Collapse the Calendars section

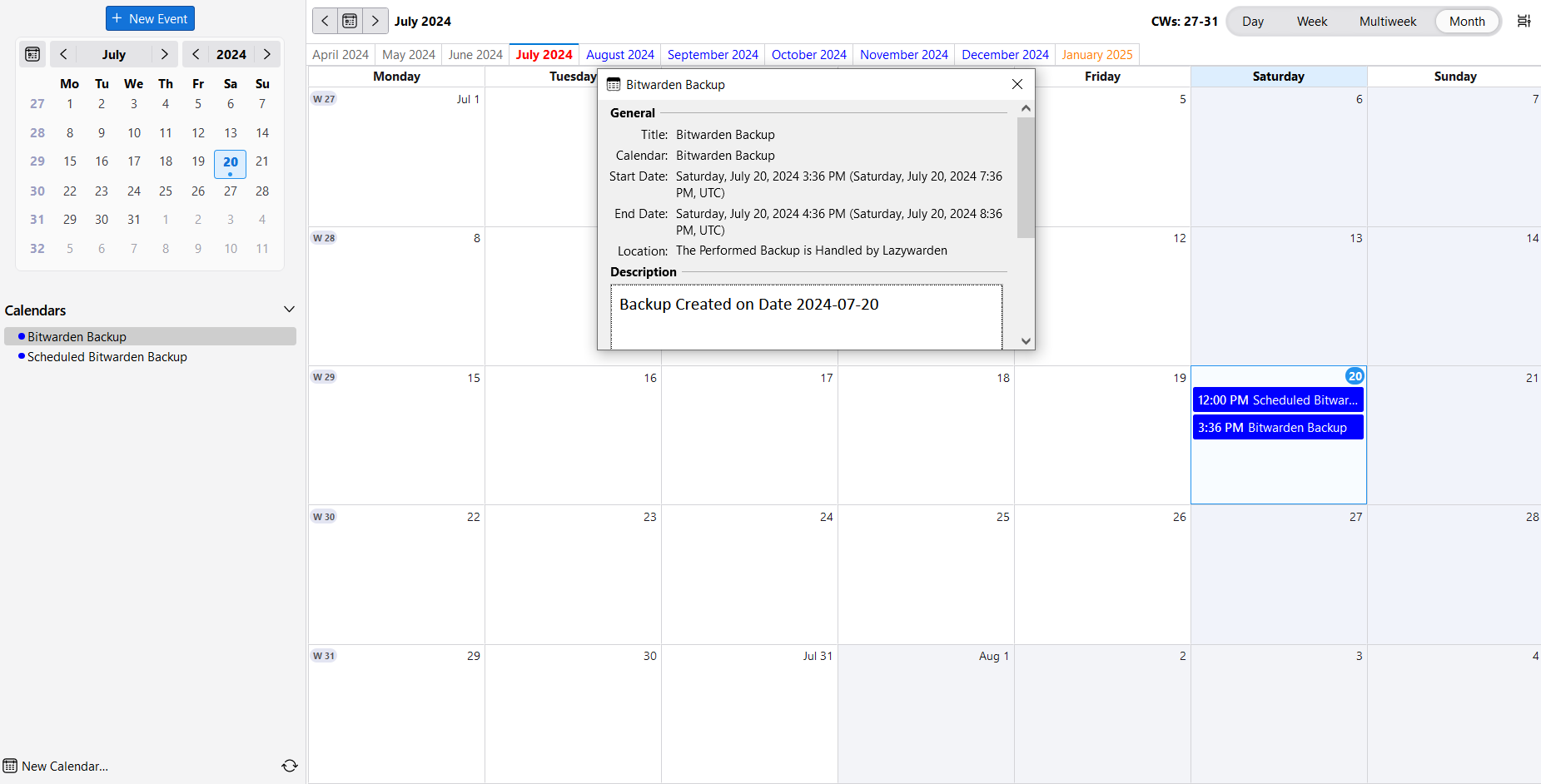289,310
